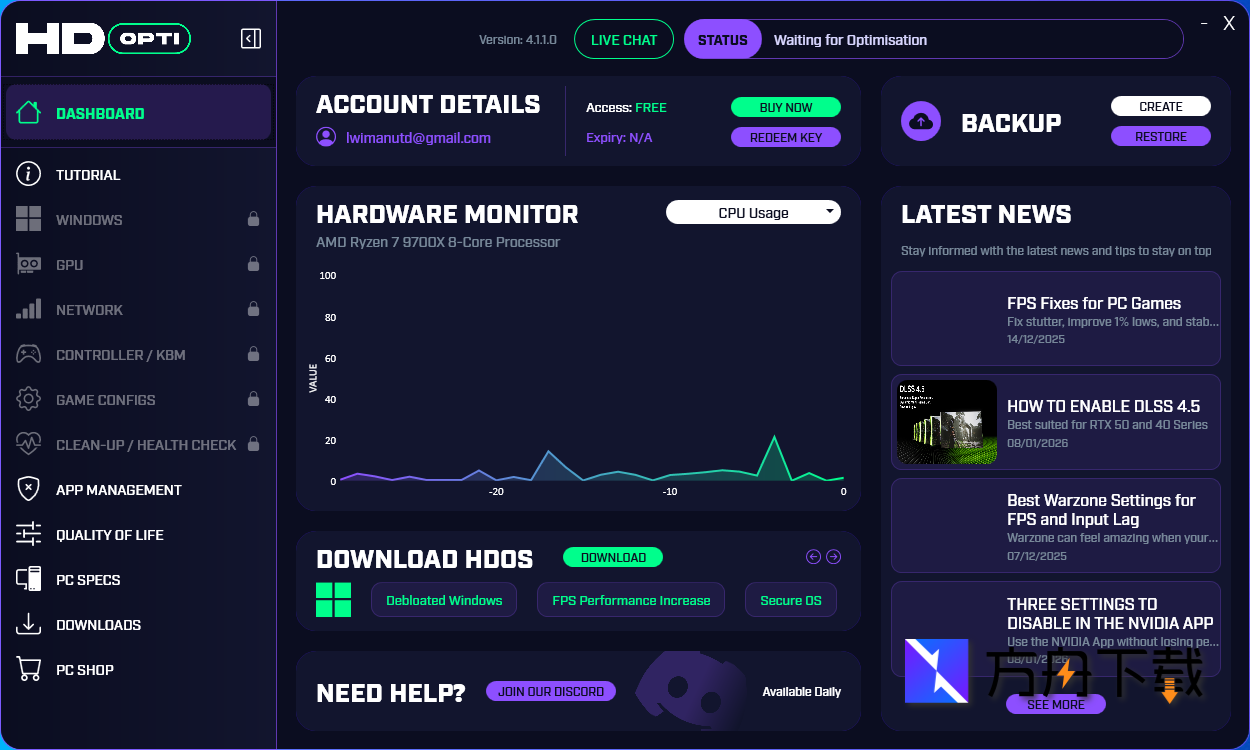
Task: Click the Restore backup button
Action: [x=1160, y=136]
